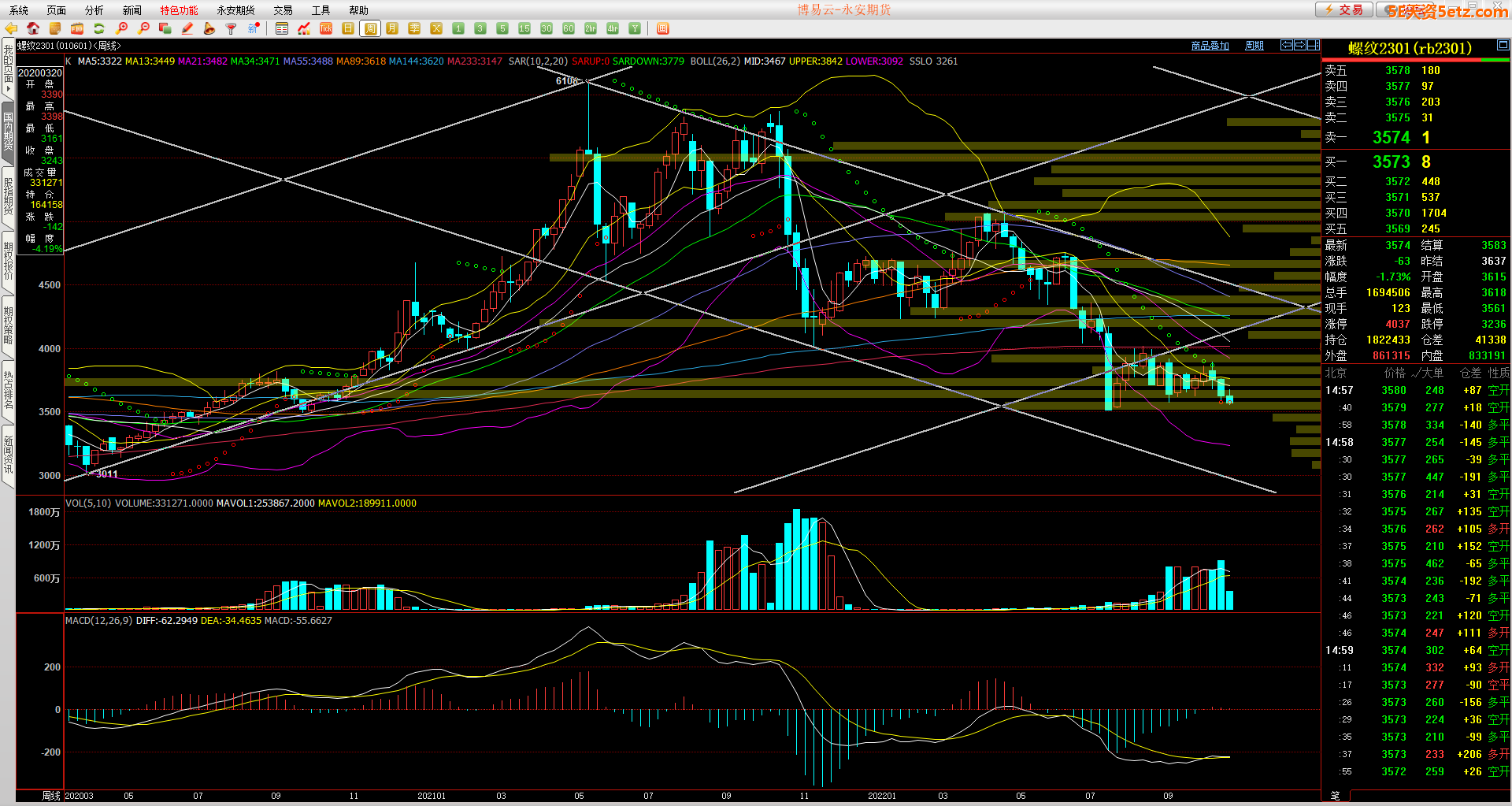Switch to 期权报价 side tab
The height and width of the screenshot is (806, 1512).
pos(8,262)
